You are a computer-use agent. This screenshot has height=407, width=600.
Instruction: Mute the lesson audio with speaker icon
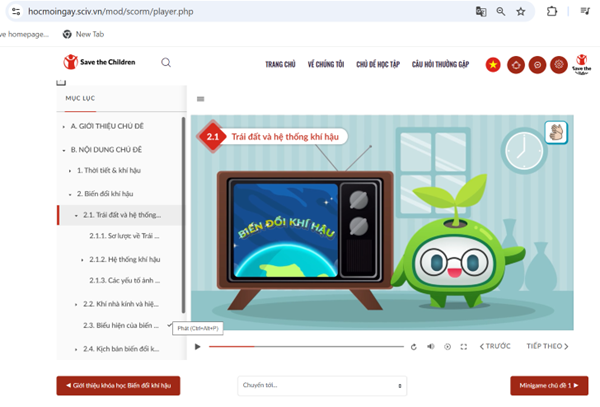431,347
